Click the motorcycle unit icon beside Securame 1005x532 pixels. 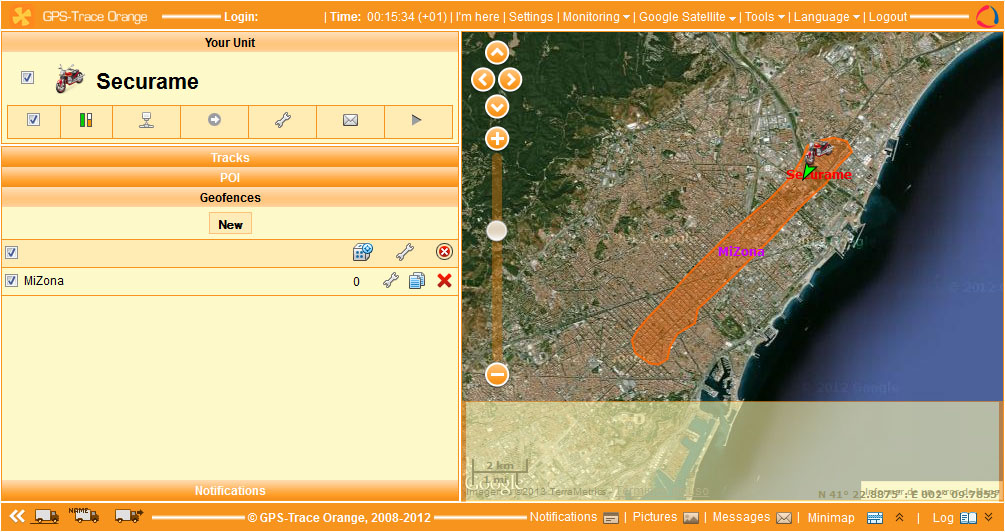69,79
